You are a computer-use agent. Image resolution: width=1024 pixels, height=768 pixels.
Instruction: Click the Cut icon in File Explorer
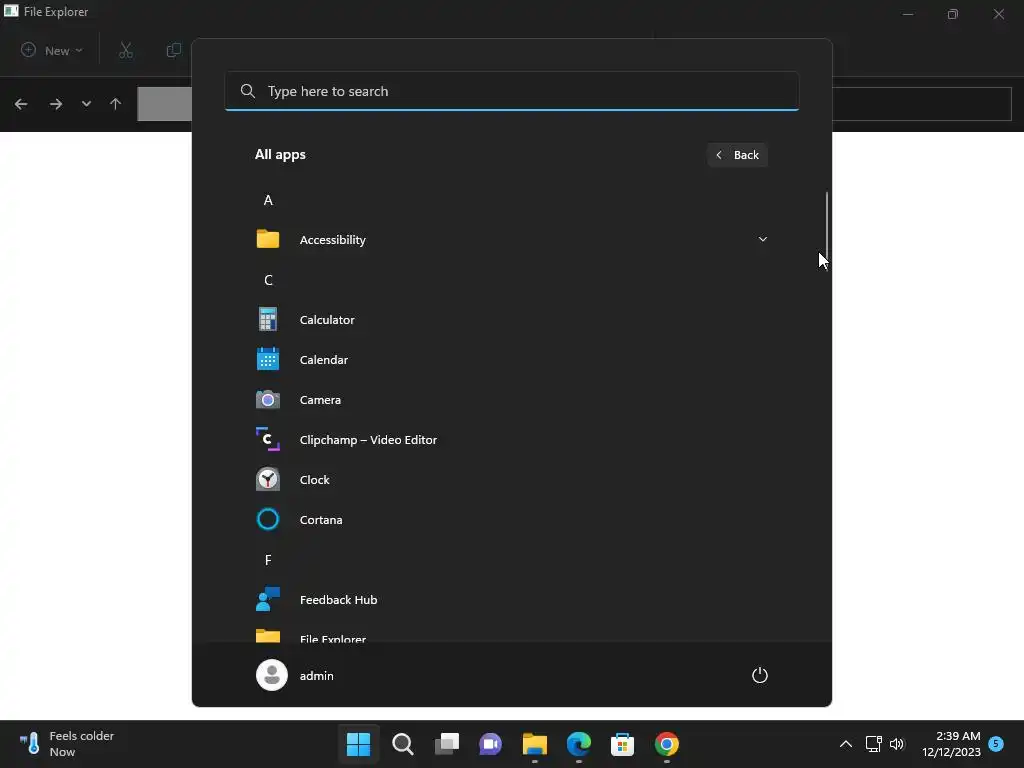pyautogui.click(x=126, y=50)
